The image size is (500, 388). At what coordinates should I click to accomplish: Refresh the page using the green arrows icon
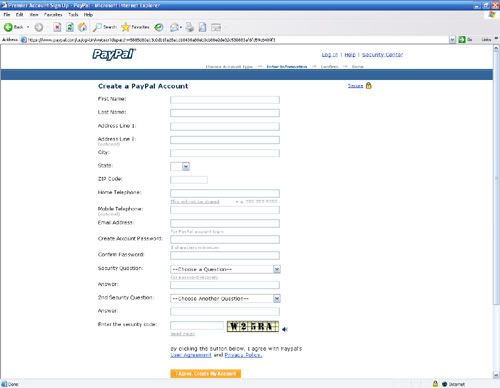[70, 27]
